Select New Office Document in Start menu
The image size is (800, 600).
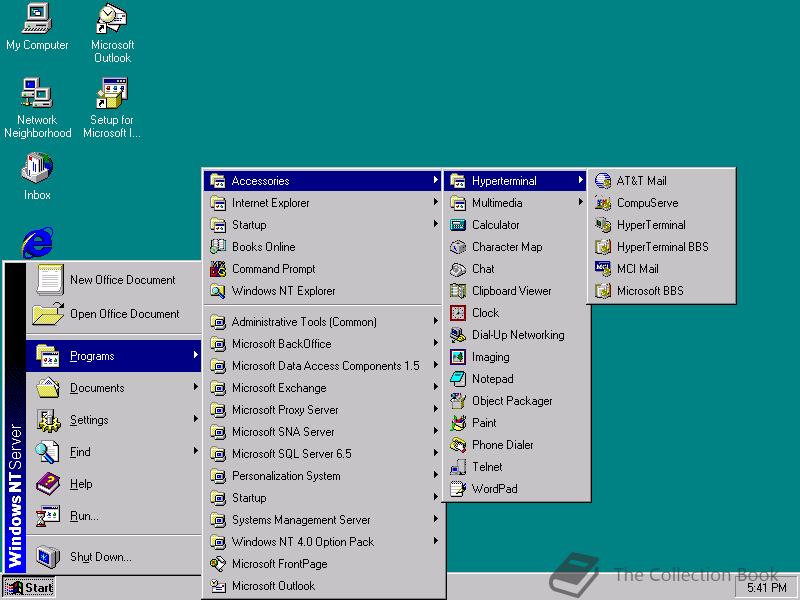tap(113, 280)
